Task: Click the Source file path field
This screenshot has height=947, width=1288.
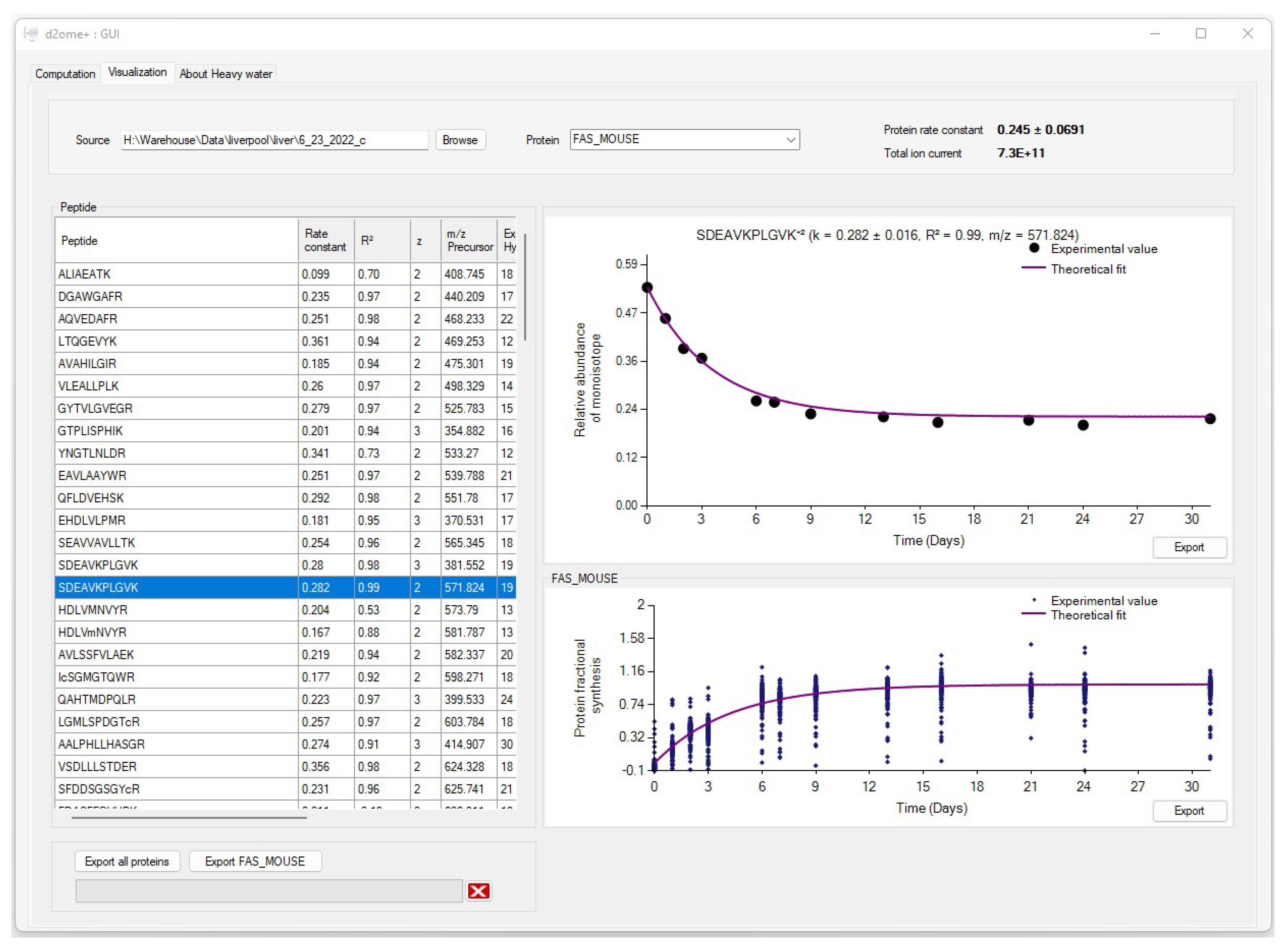Action: [x=274, y=140]
